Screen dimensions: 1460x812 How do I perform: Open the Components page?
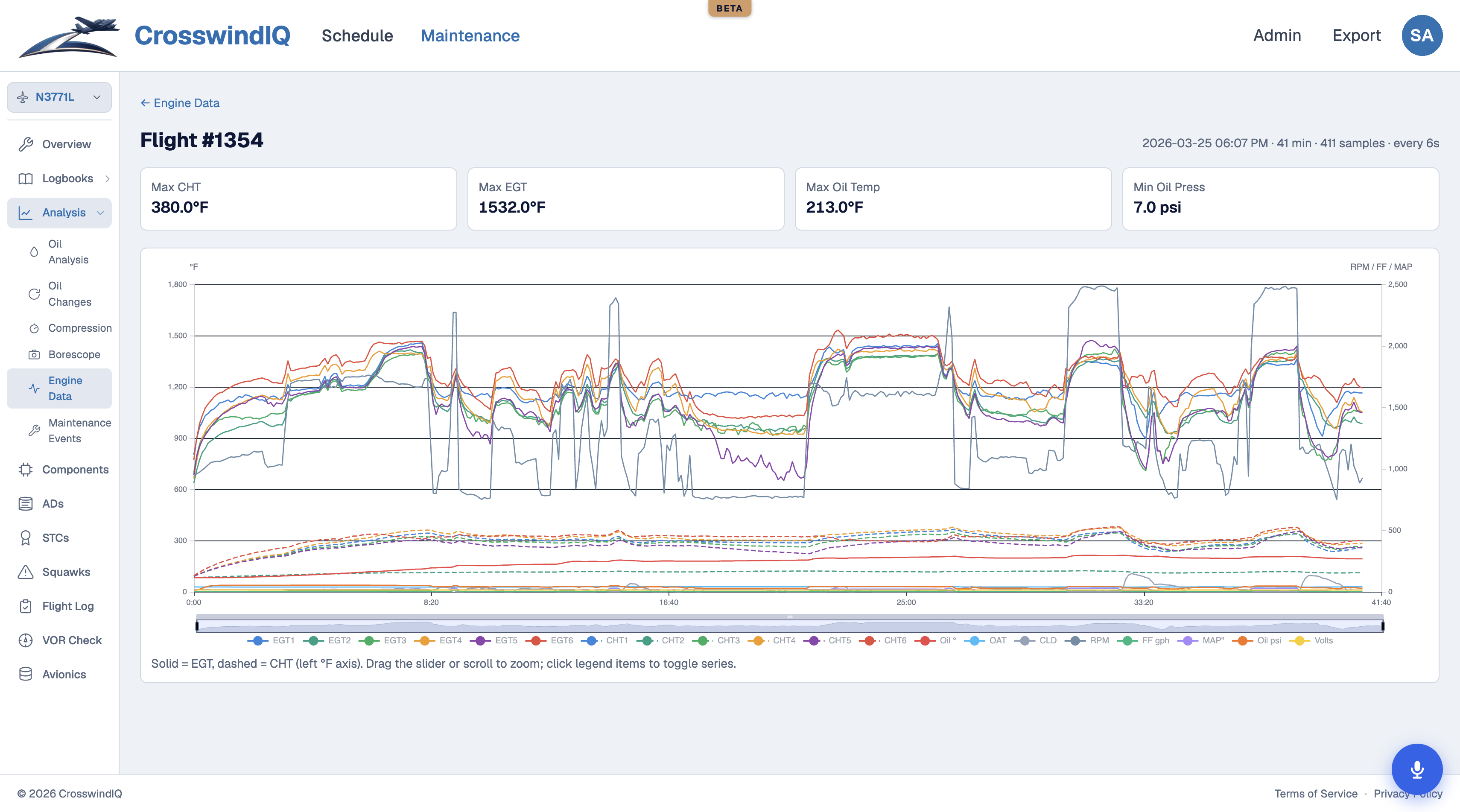click(76, 469)
